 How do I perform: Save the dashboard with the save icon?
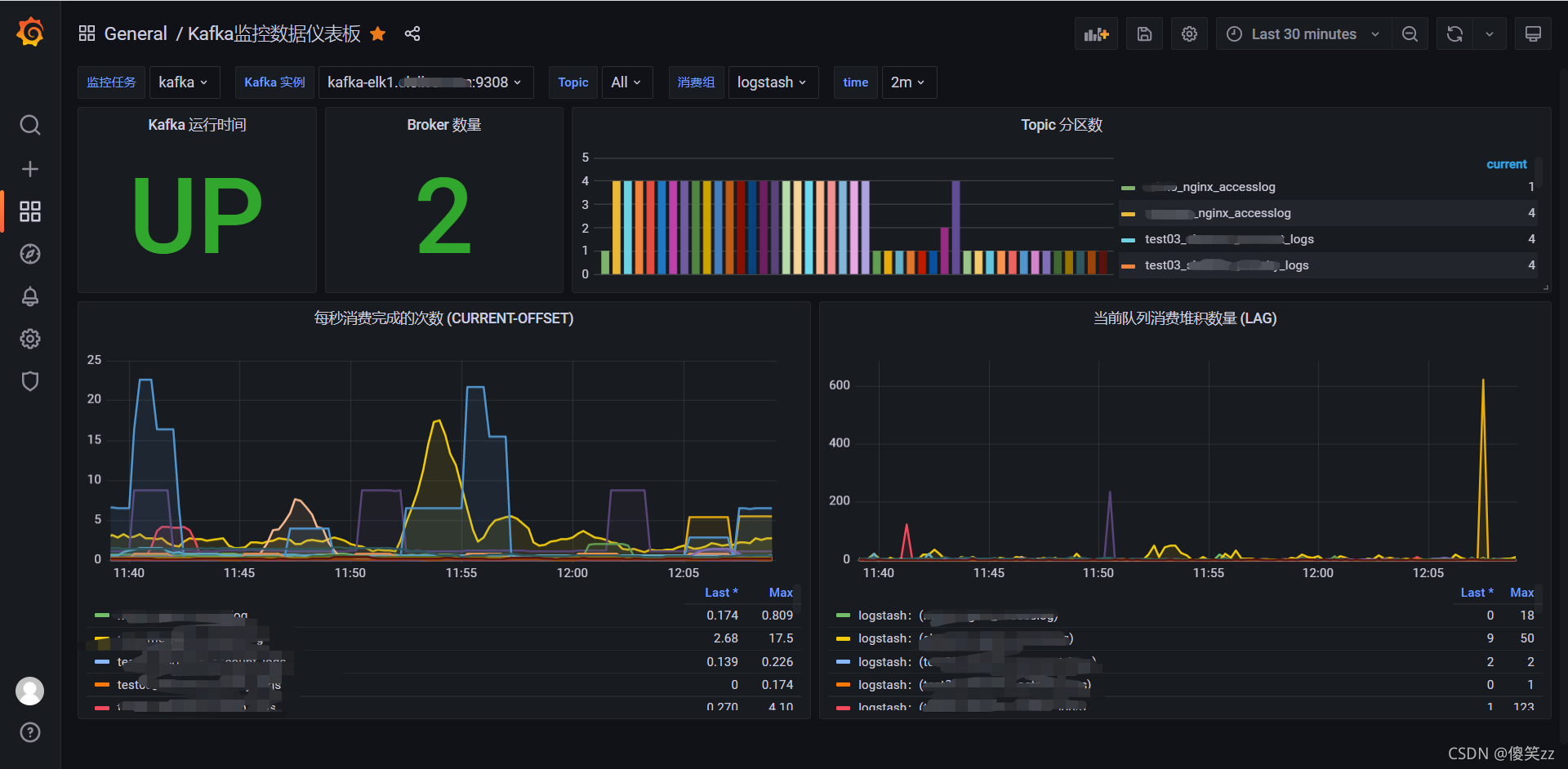pyautogui.click(x=1144, y=33)
